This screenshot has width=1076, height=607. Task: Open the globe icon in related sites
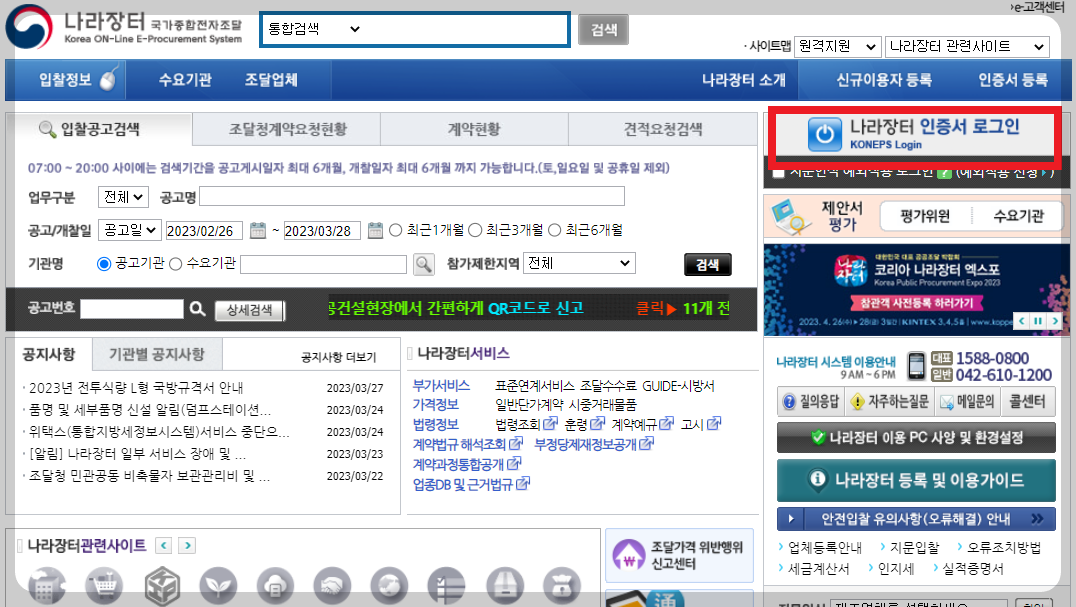[x=390, y=586]
